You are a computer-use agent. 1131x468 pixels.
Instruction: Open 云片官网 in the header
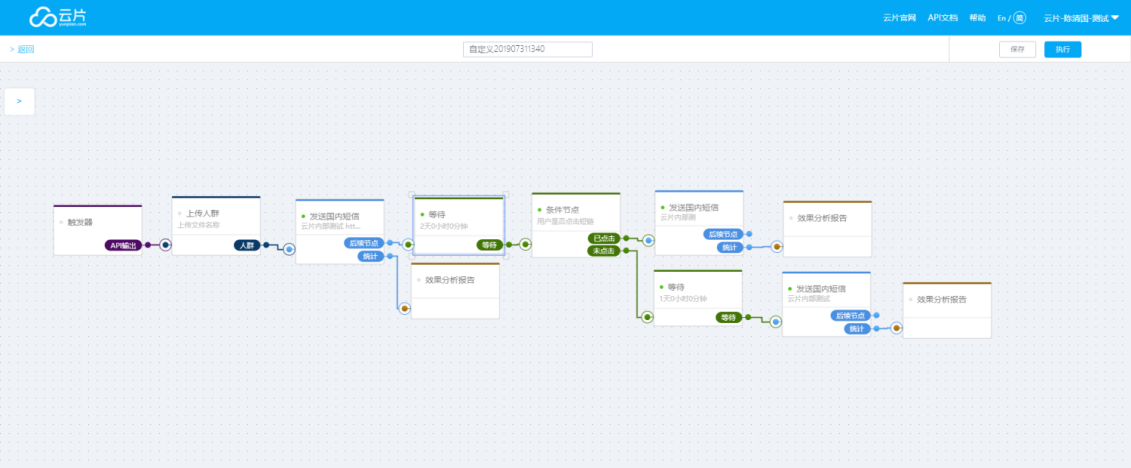[899, 18]
